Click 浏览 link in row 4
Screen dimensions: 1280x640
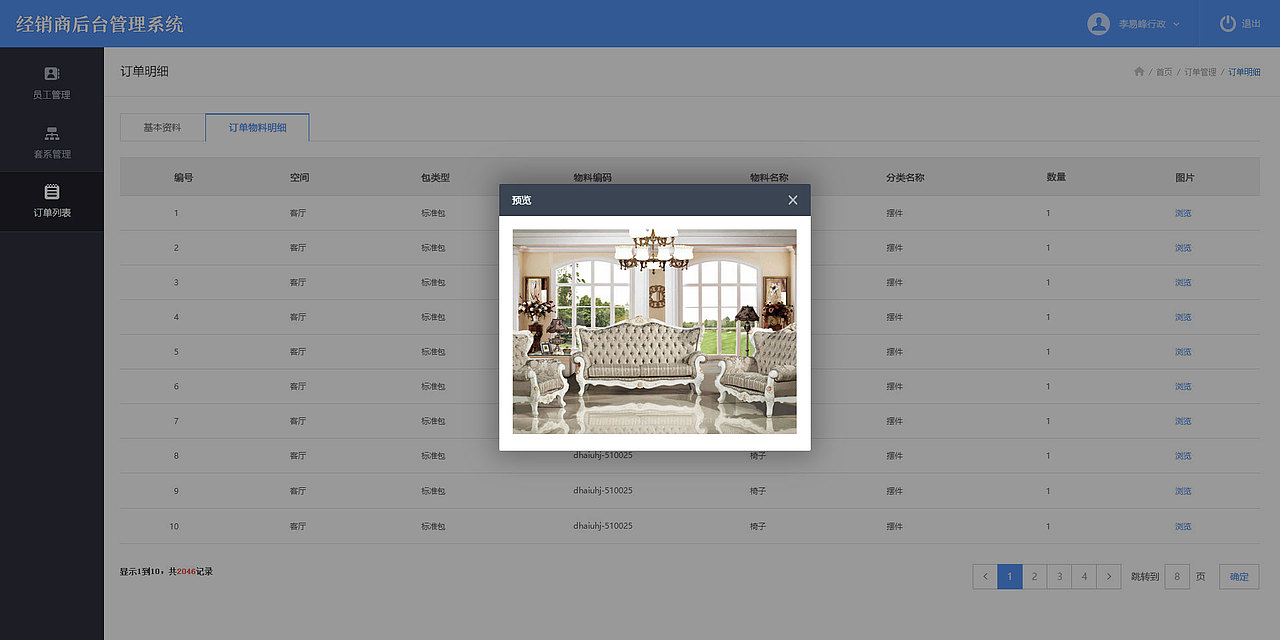(x=1183, y=317)
